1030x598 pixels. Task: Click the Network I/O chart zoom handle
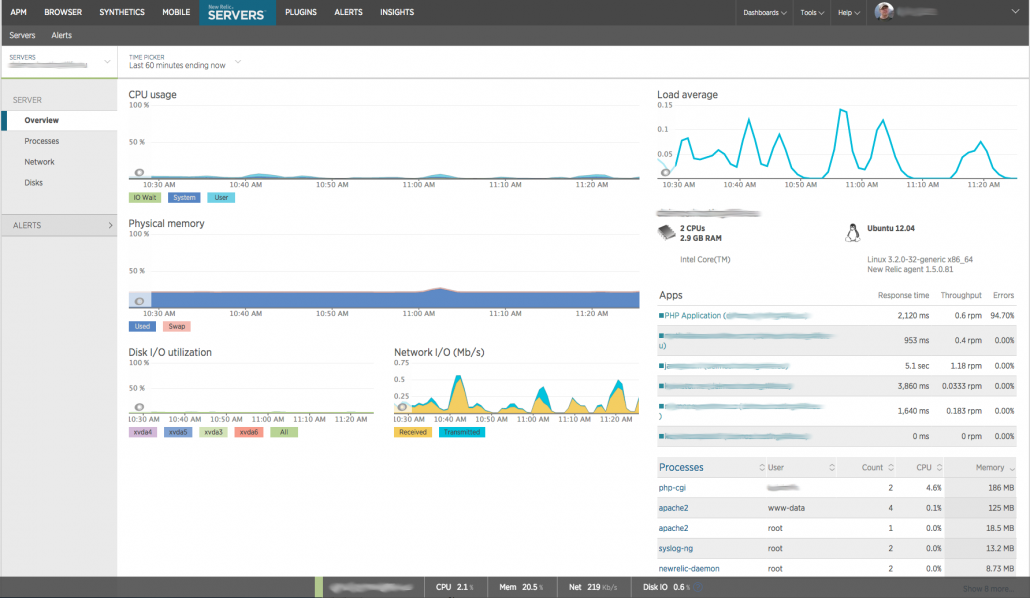tap(402, 407)
